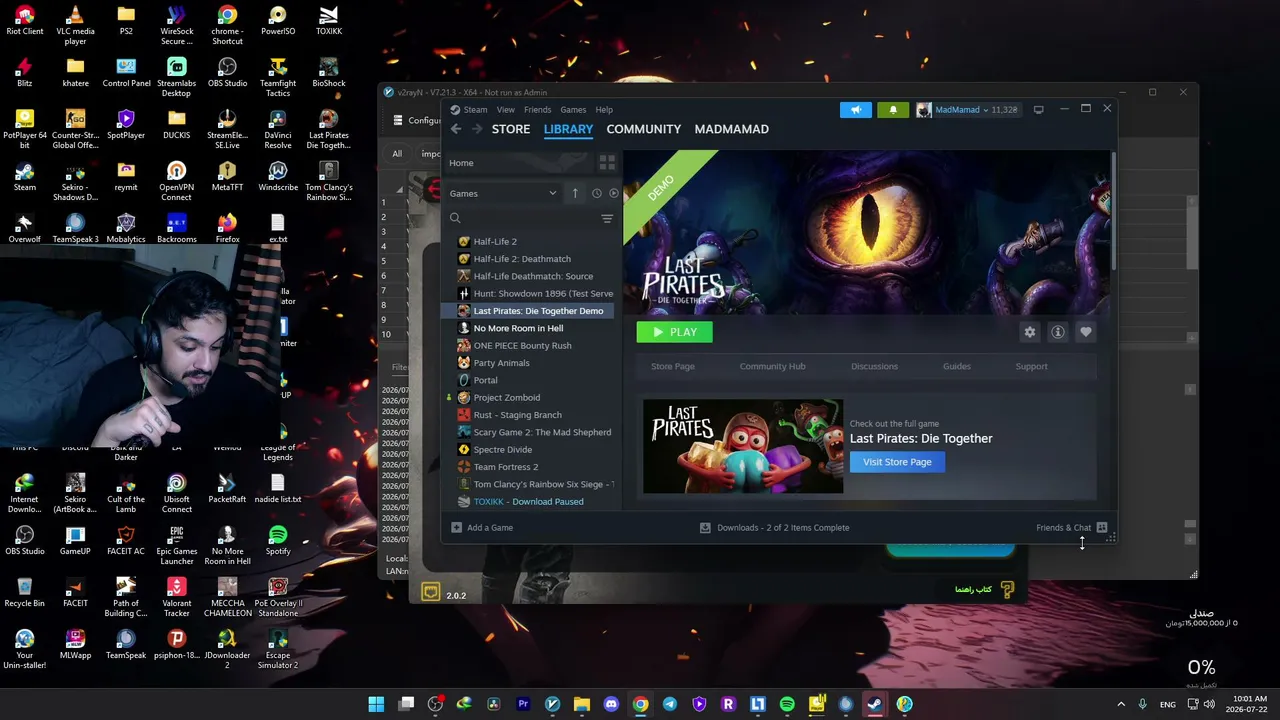Open Downloads status at bottom

tap(775, 528)
